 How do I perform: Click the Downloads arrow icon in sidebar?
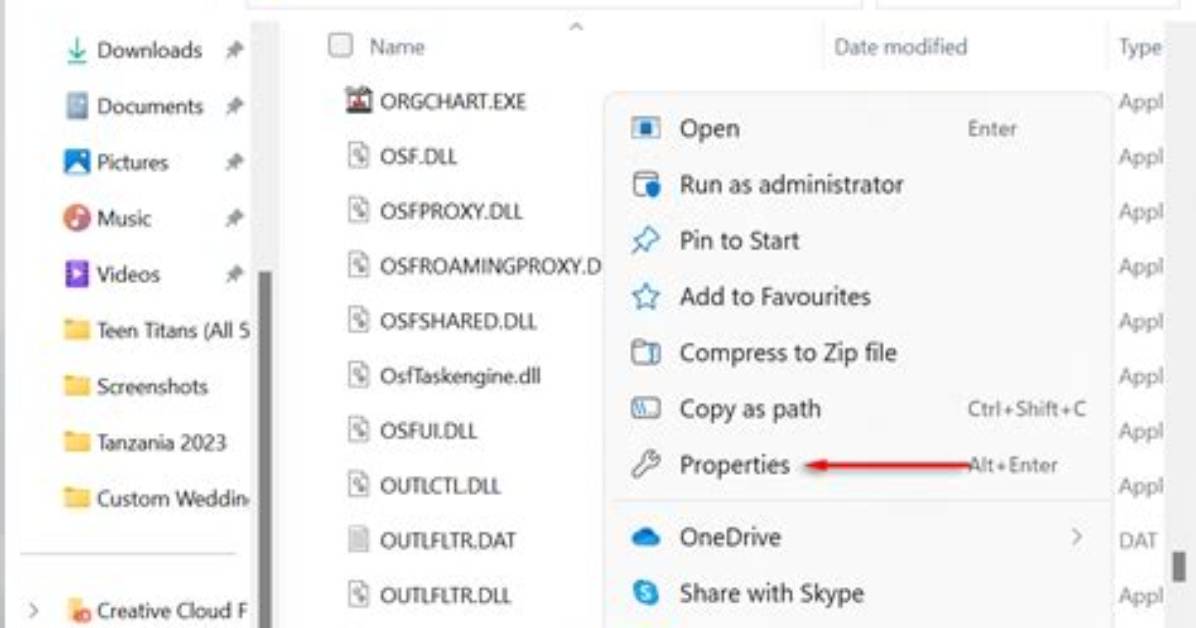click(76, 50)
